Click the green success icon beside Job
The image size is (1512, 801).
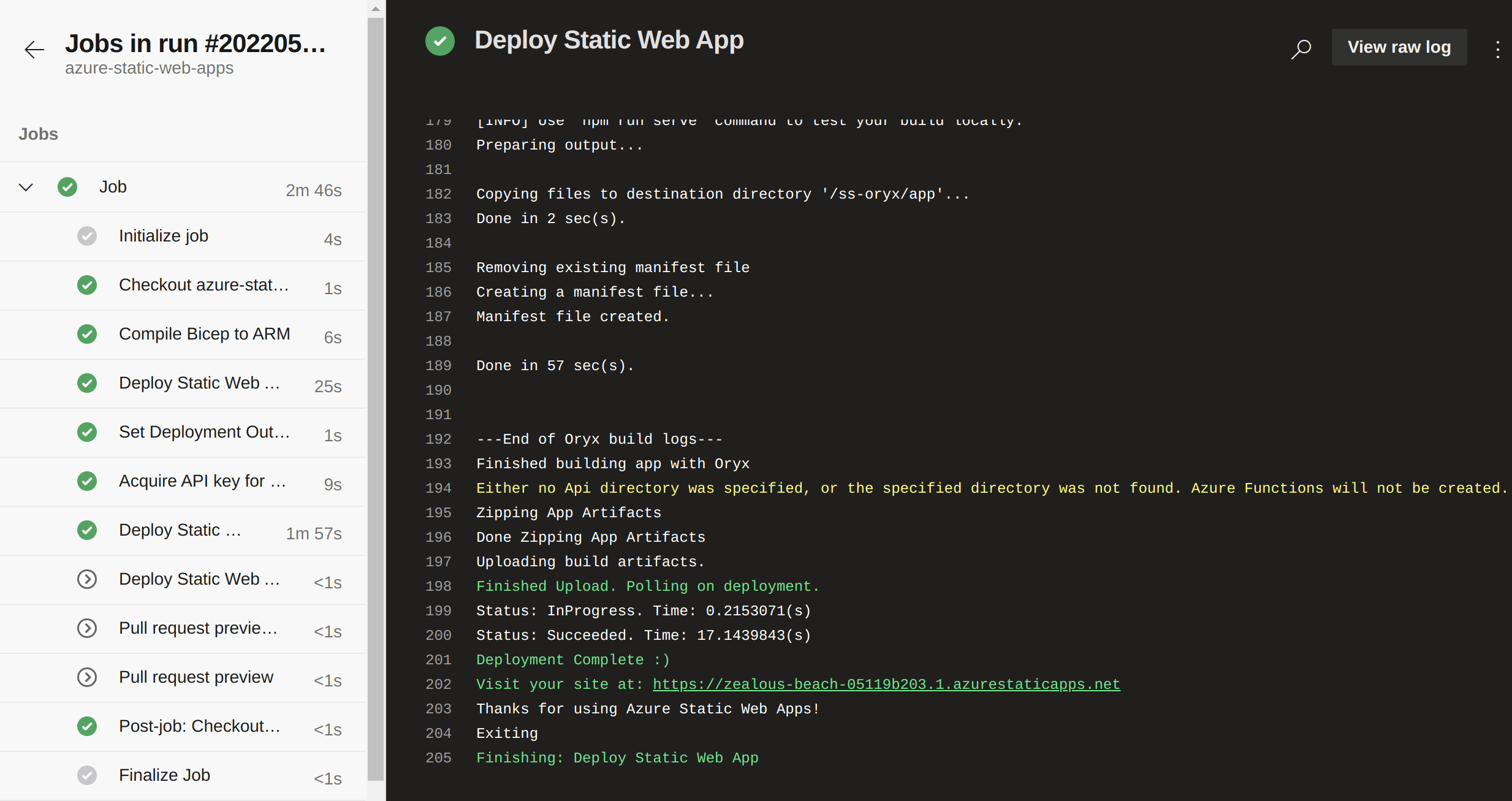(x=67, y=187)
